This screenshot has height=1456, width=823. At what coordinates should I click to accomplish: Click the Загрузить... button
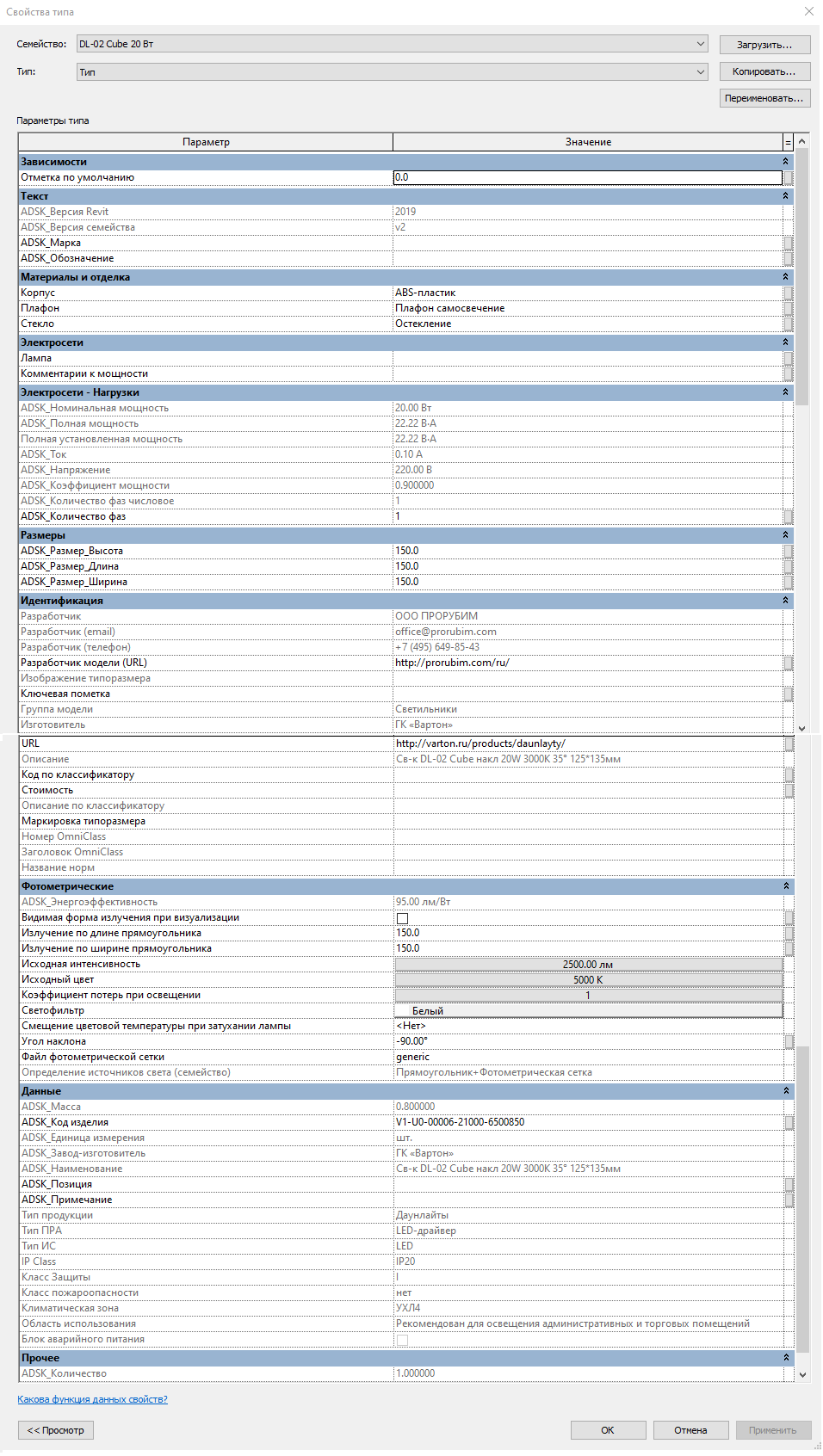pos(764,45)
